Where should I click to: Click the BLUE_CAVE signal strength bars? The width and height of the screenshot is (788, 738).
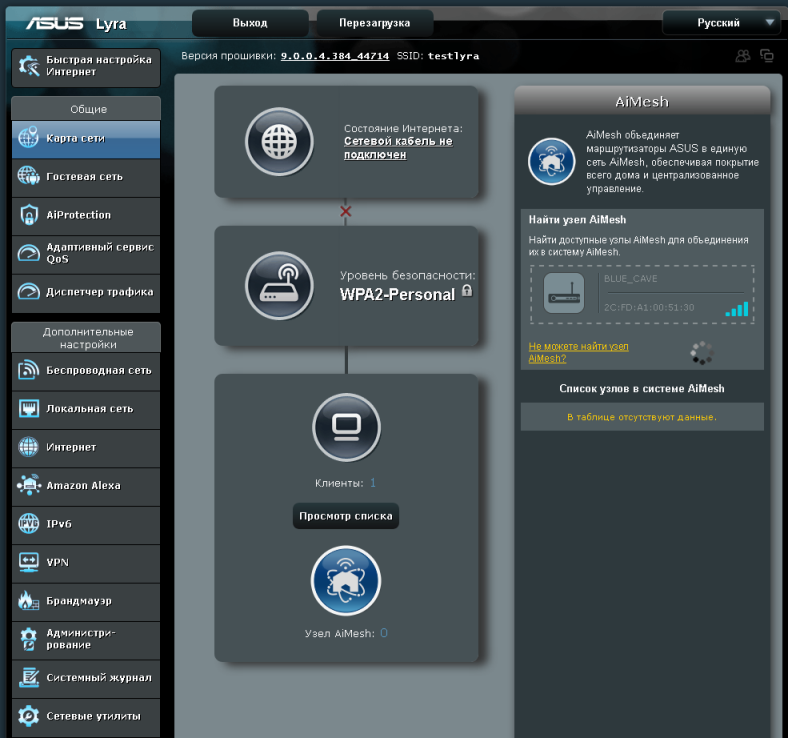[x=737, y=308]
